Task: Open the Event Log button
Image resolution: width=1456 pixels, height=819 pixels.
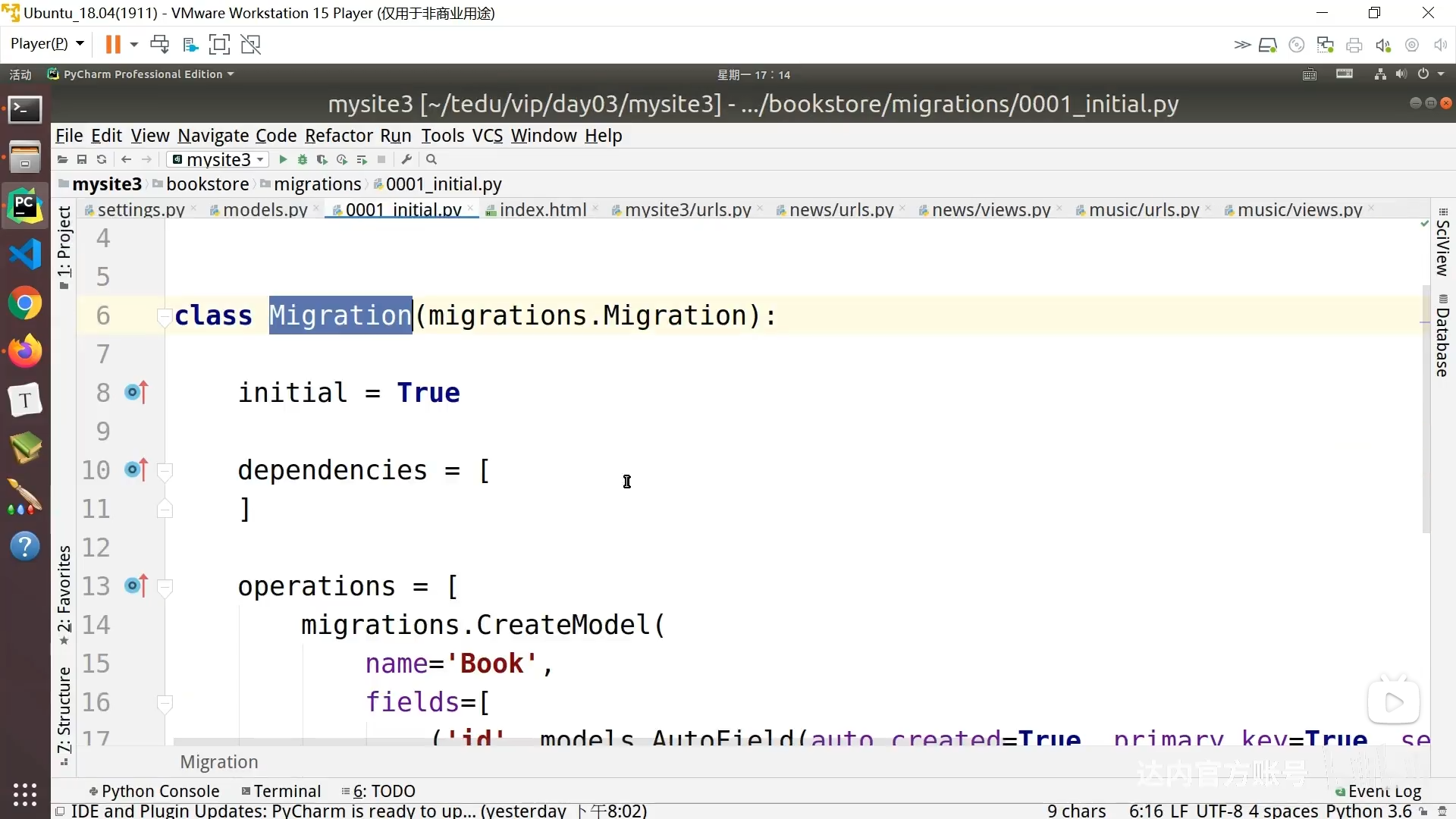Action: [x=1378, y=791]
